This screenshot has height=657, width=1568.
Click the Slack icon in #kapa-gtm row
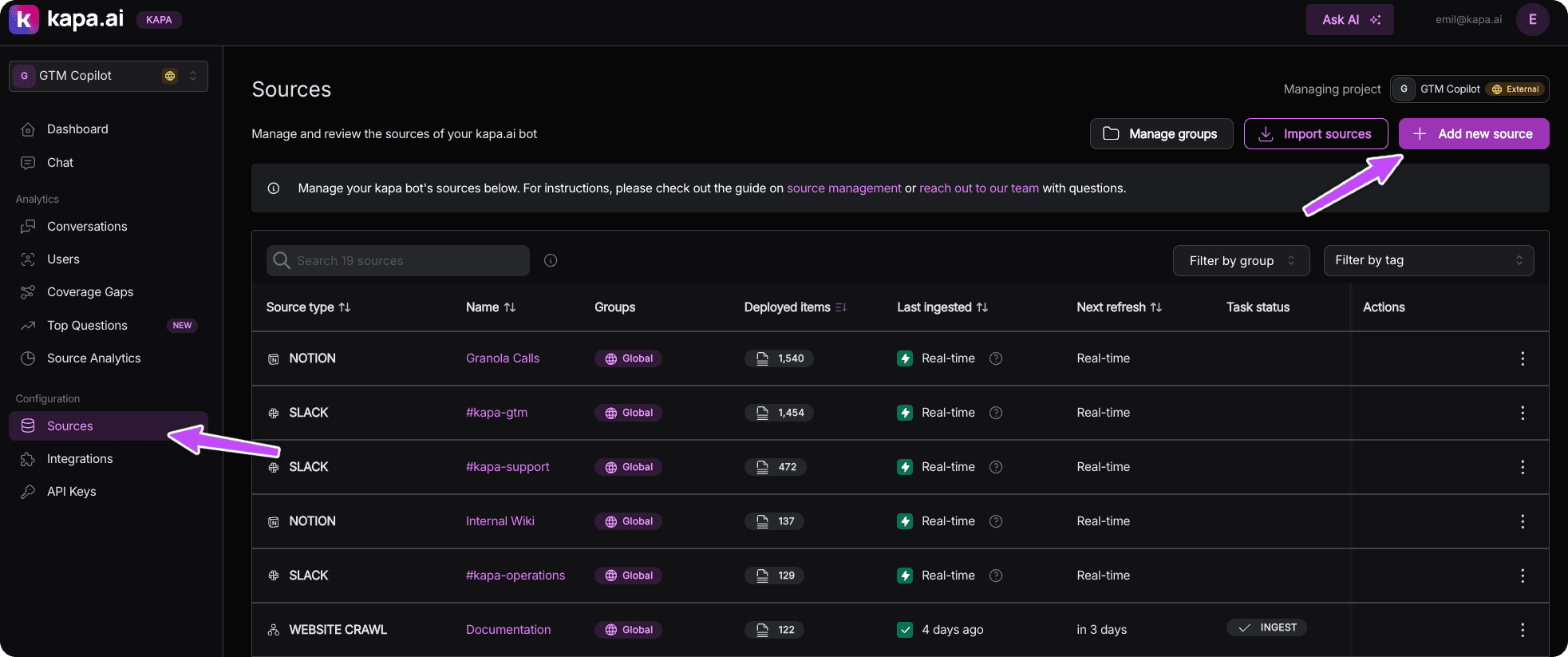point(274,414)
